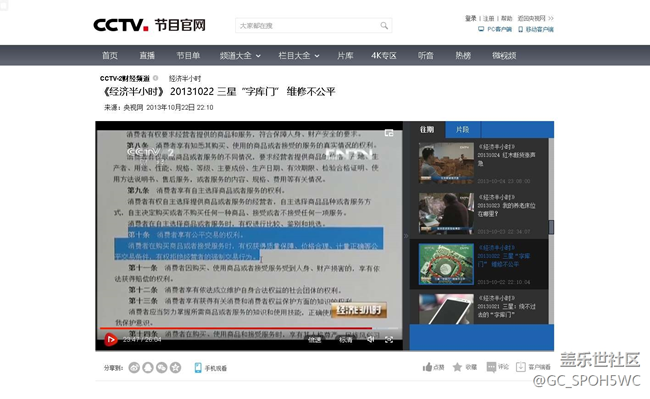Expand the 频道大全 dropdown
650x399 pixels.
pyautogui.click(x=240, y=56)
